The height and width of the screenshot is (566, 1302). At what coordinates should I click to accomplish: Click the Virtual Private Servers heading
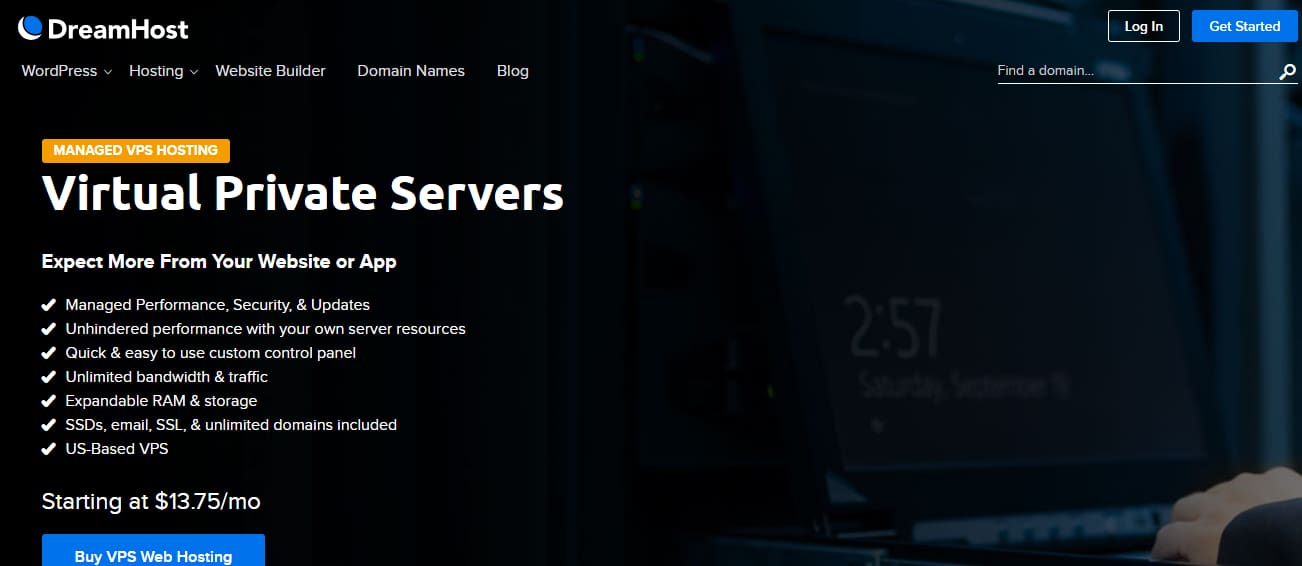click(x=303, y=193)
